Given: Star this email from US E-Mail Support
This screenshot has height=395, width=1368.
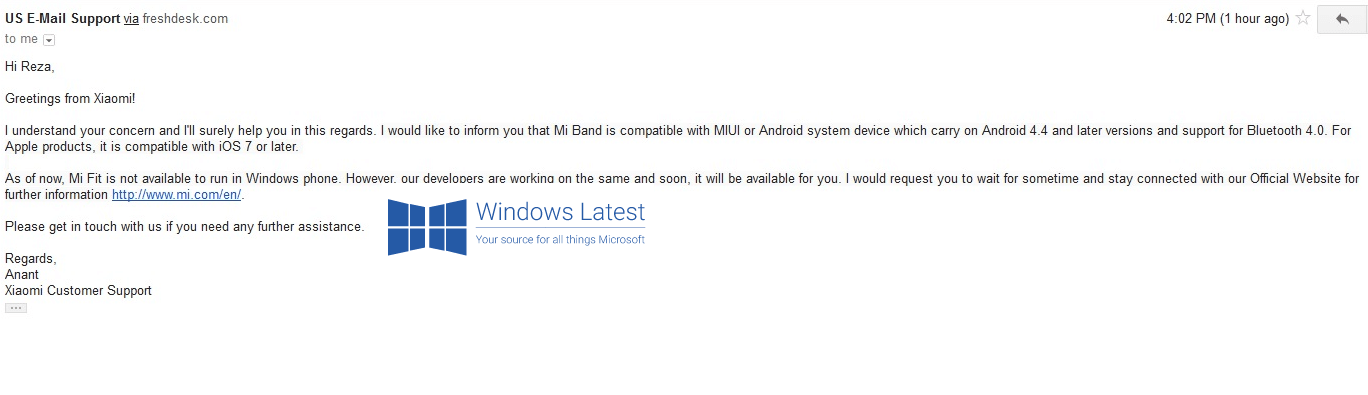Looking at the screenshot, I should pos(1303,18).
